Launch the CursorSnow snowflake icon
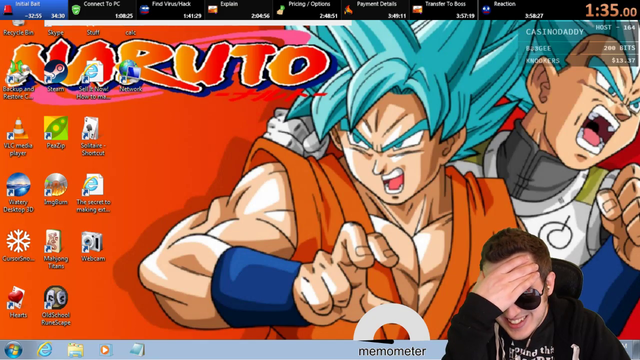The width and height of the screenshot is (640, 360). pos(18,246)
